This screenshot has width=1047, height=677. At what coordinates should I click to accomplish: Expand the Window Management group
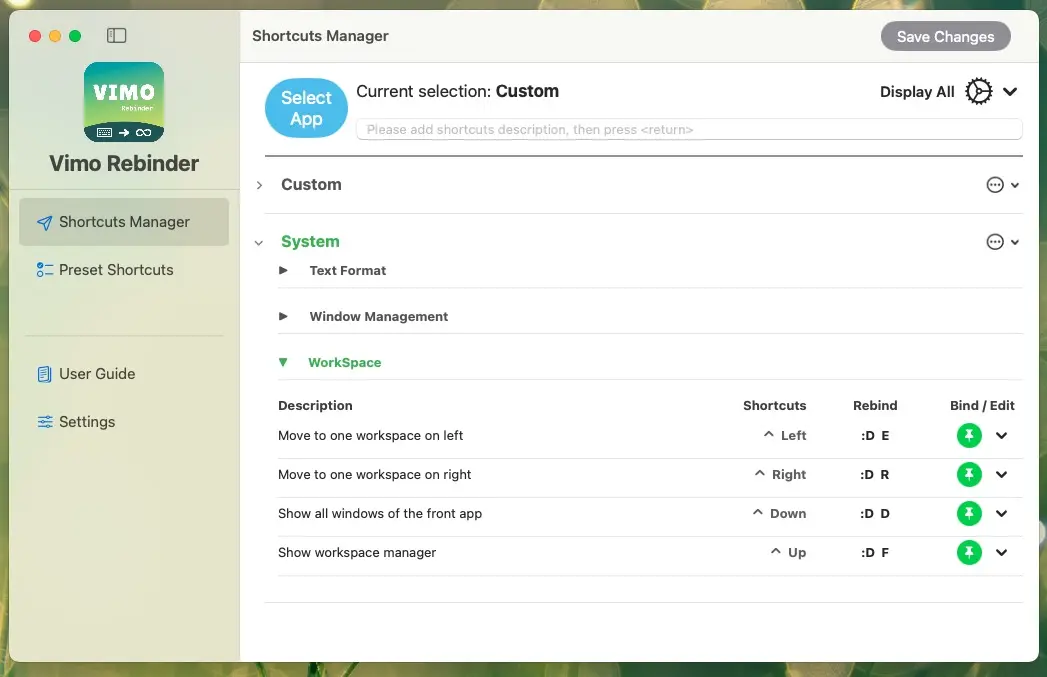click(x=283, y=317)
